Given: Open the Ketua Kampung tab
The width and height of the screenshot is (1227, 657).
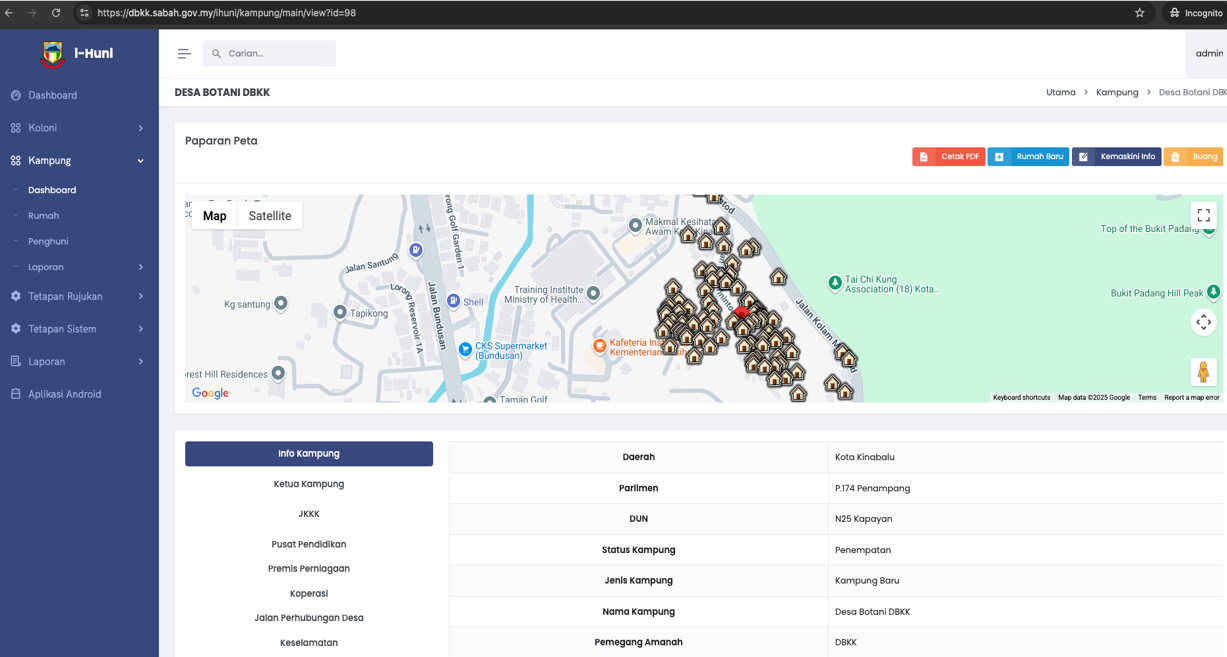Looking at the screenshot, I should coord(308,484).
